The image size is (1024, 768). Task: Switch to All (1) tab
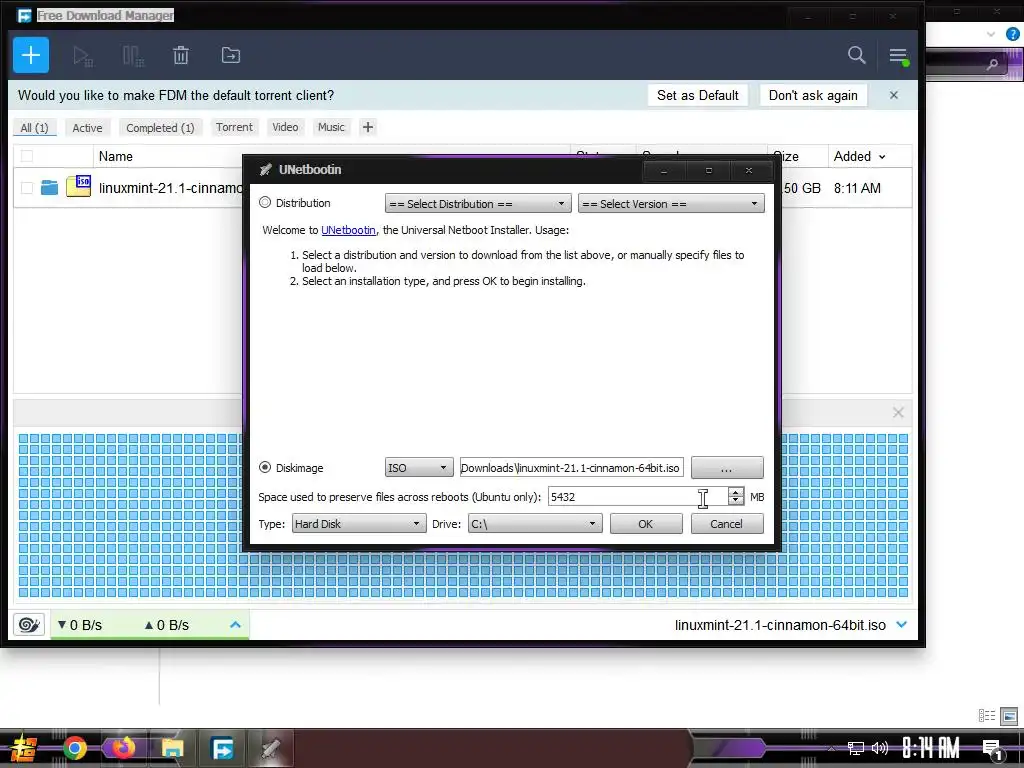tap(35, 127)
